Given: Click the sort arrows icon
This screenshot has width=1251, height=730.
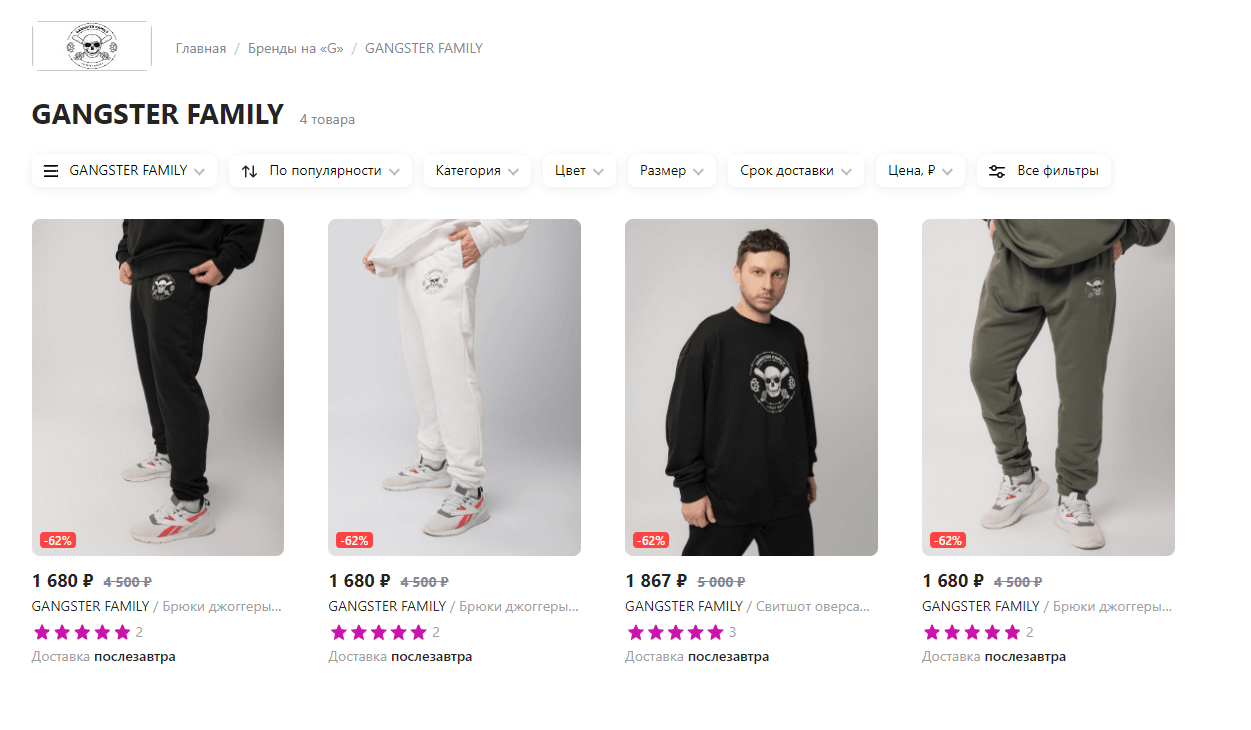Looking at the screenshot, I should [250, 171].
